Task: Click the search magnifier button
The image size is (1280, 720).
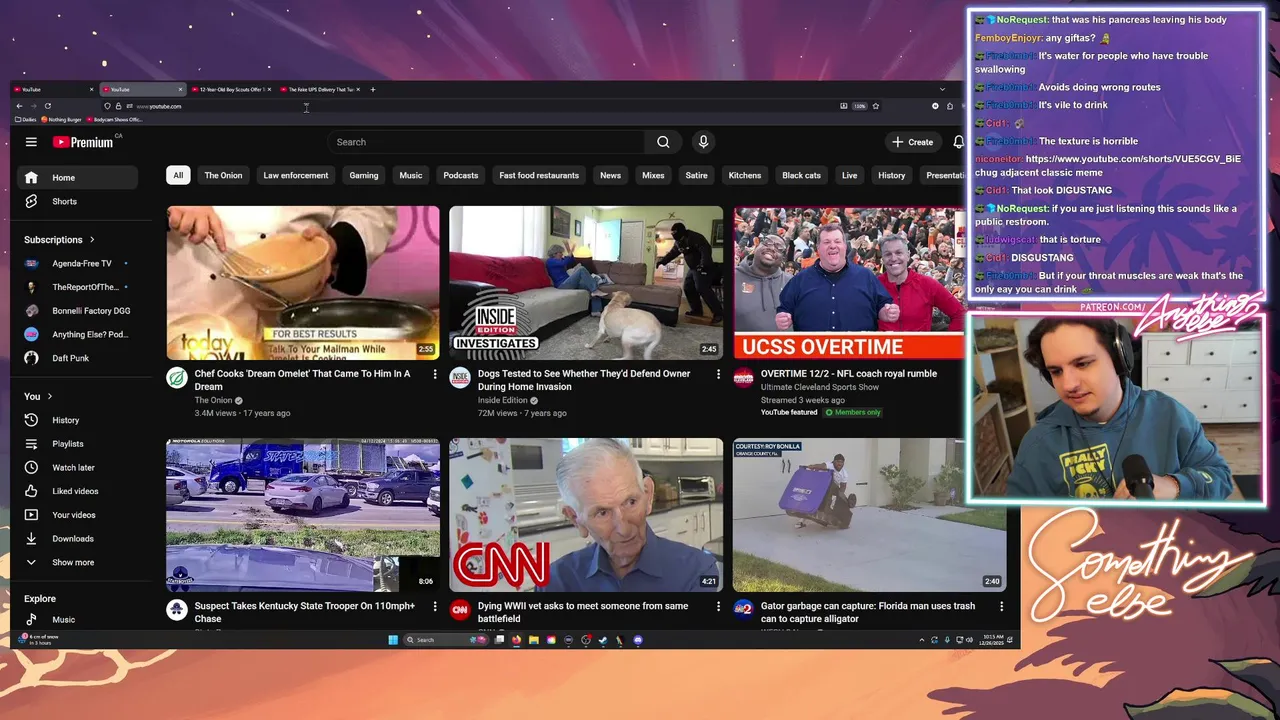Action: 663,142
